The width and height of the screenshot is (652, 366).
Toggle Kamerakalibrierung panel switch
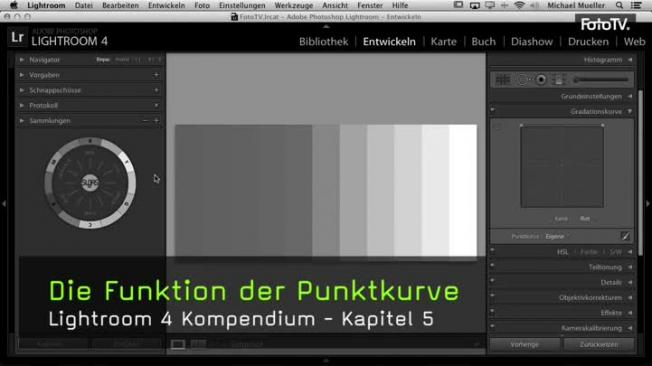493,326
